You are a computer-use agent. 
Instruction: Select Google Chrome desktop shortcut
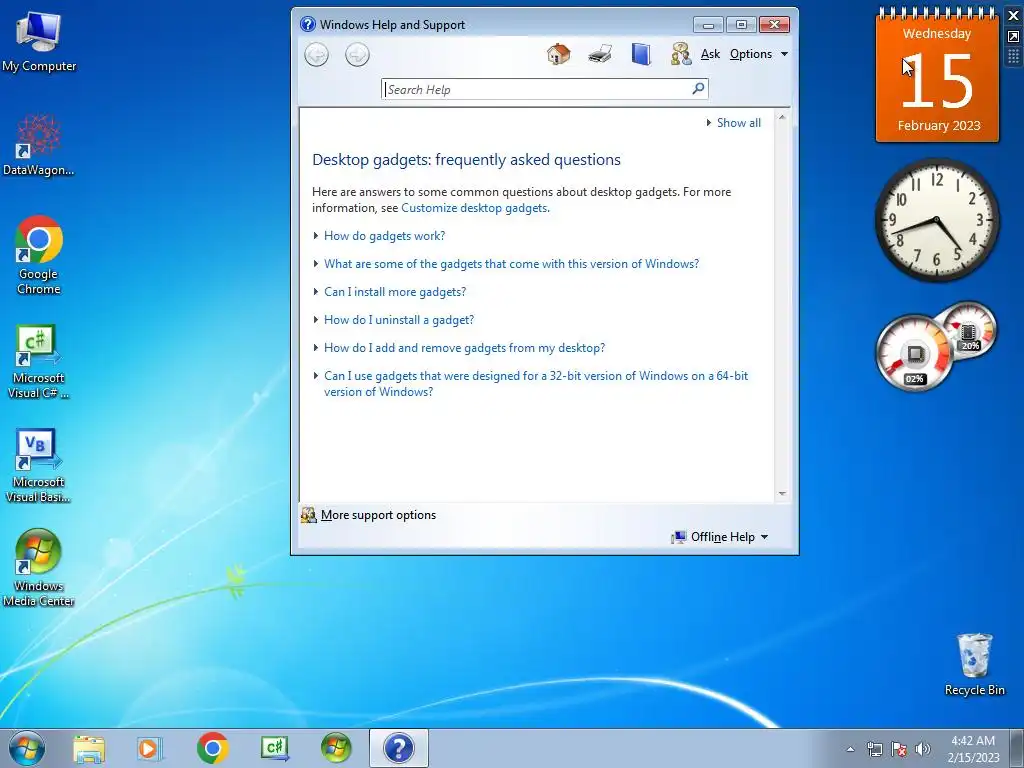pos(39,255)
